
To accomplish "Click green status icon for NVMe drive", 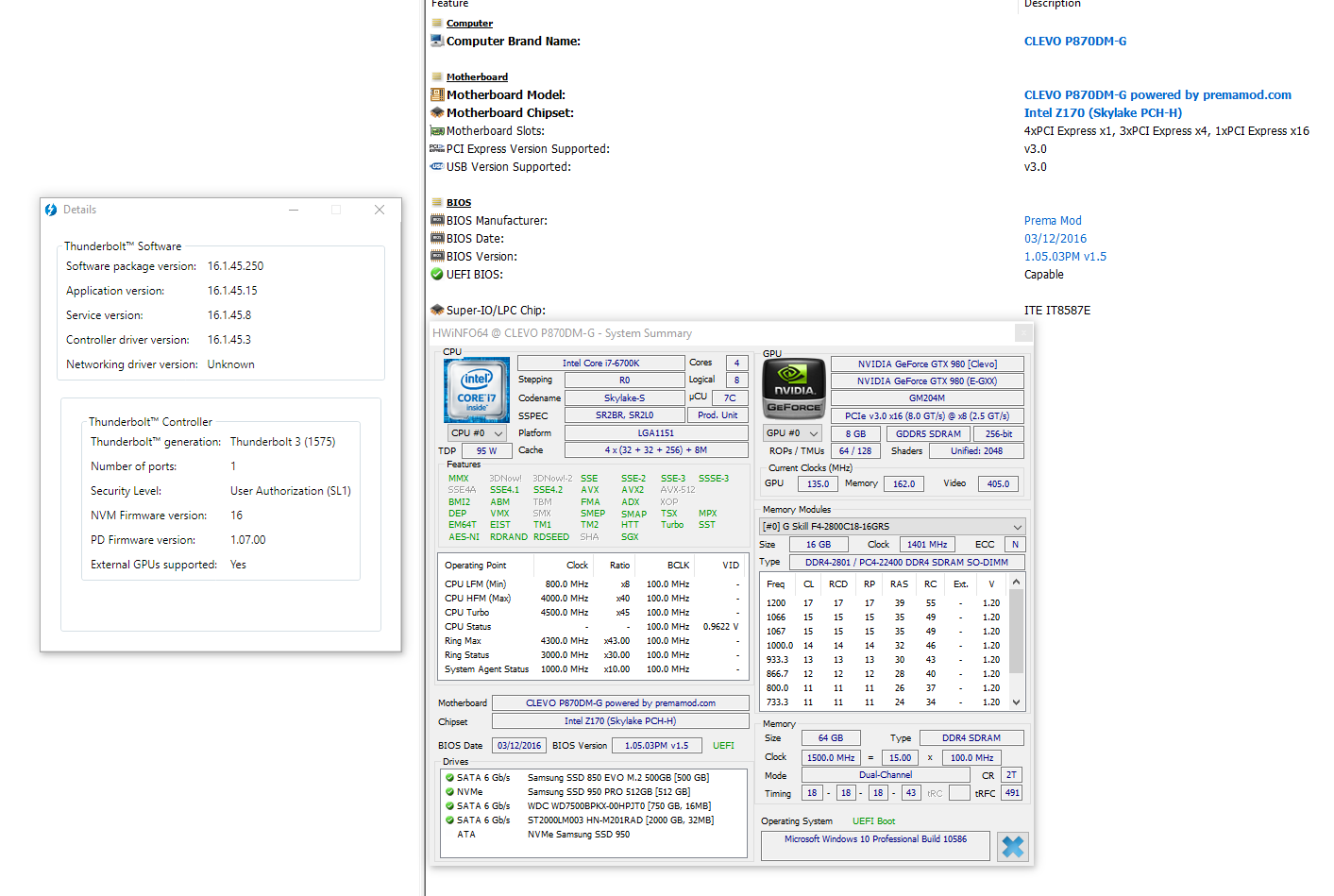I will click(450, 792).
